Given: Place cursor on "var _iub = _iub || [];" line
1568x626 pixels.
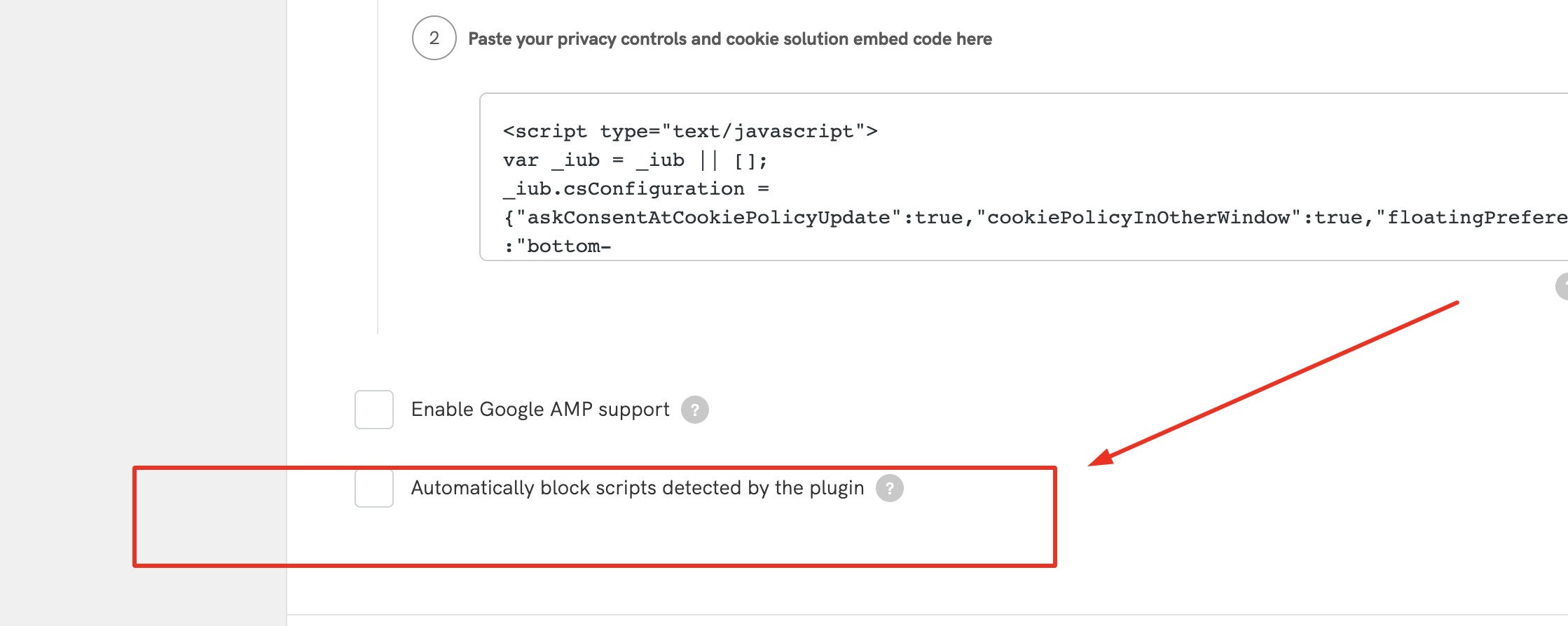Looking at the screenshot, I should coord(635,160).
